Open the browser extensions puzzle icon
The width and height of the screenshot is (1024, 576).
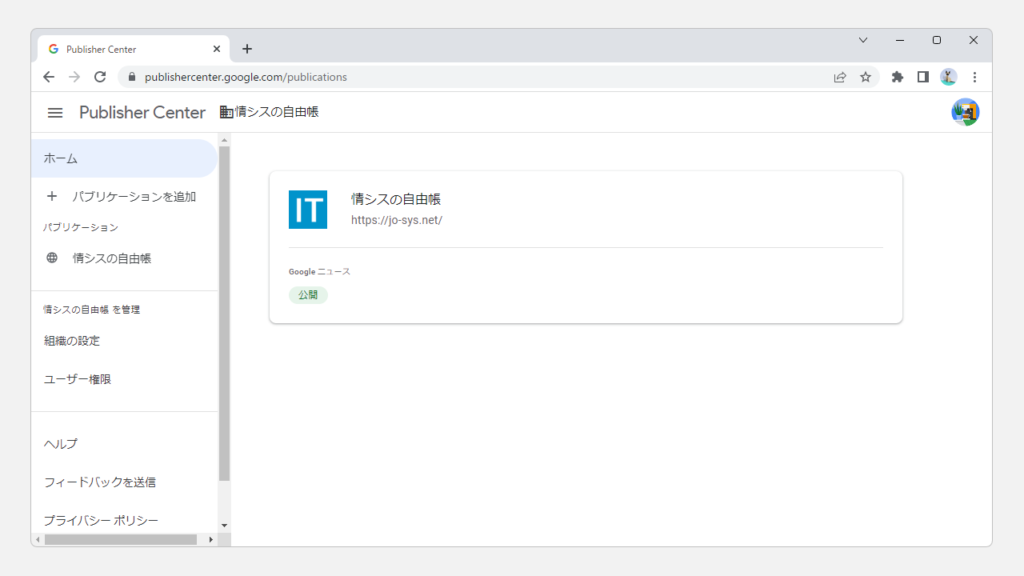pos(897,77)
